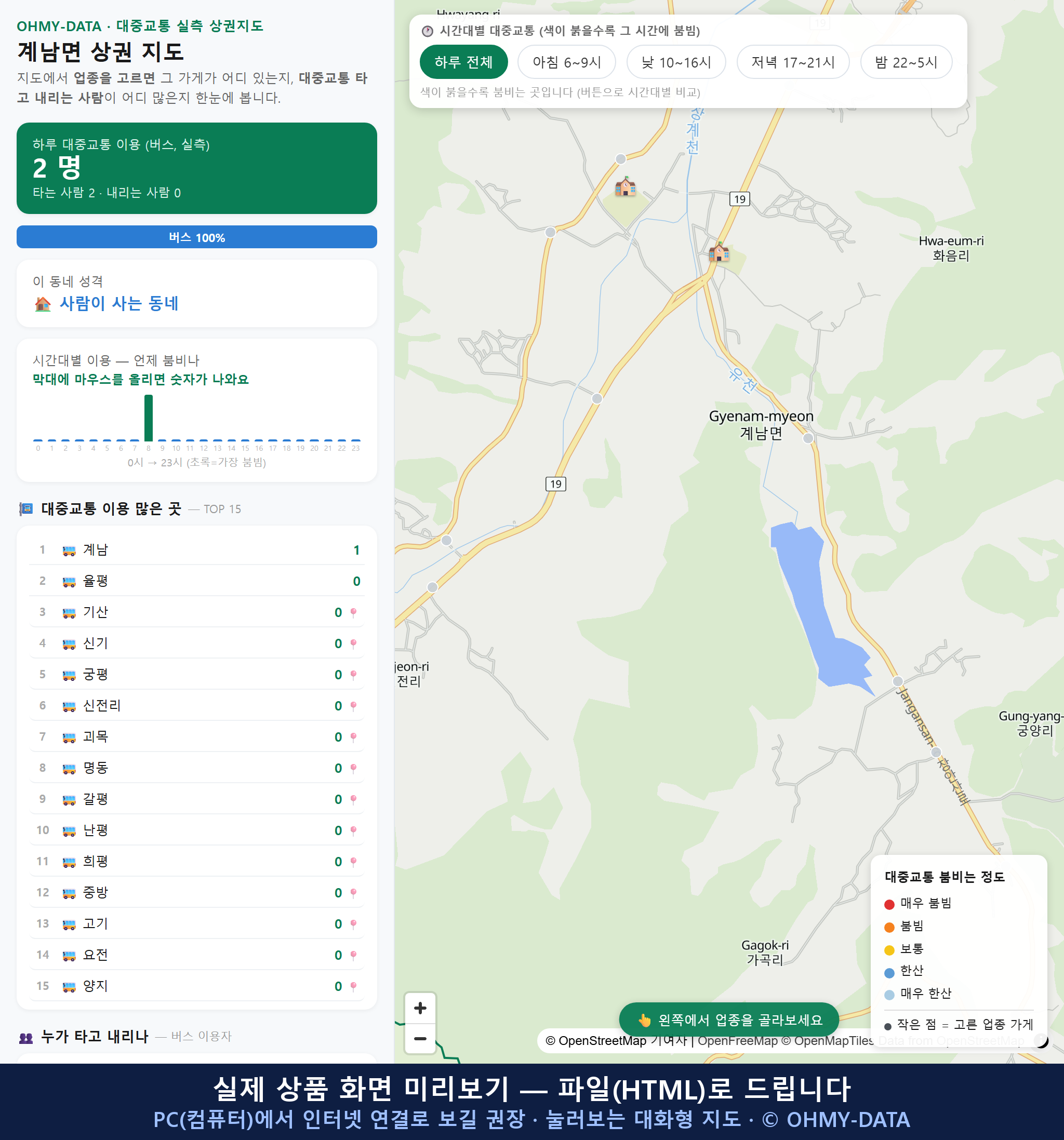Viewport: 1064px width, 1140px height.
Task: Click the Gagok-ri 가곡리 map label
Action: coord(765,952)
